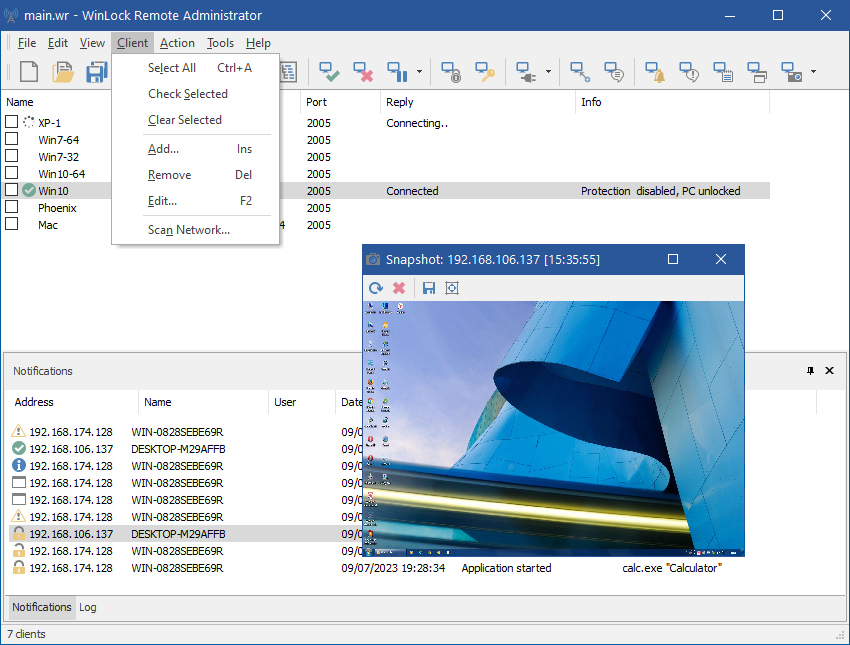Click the monitor with key icon
The image size is (850, 645).
pos(485,72)
